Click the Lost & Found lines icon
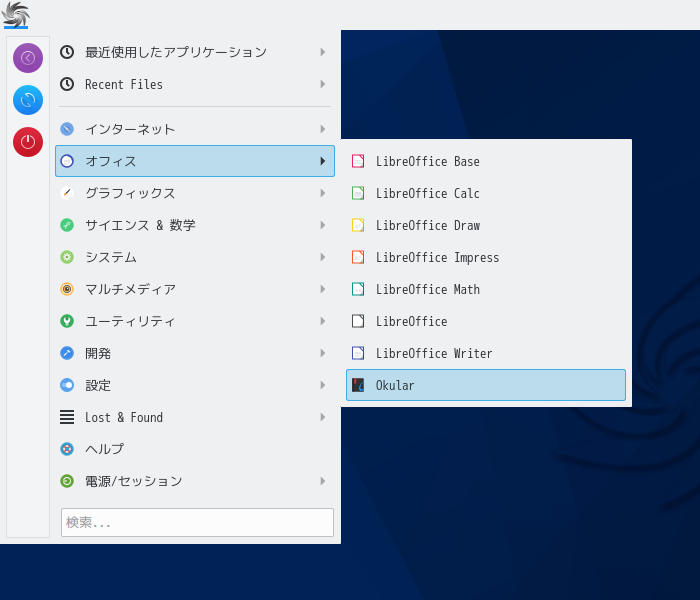 click(67, 417)
